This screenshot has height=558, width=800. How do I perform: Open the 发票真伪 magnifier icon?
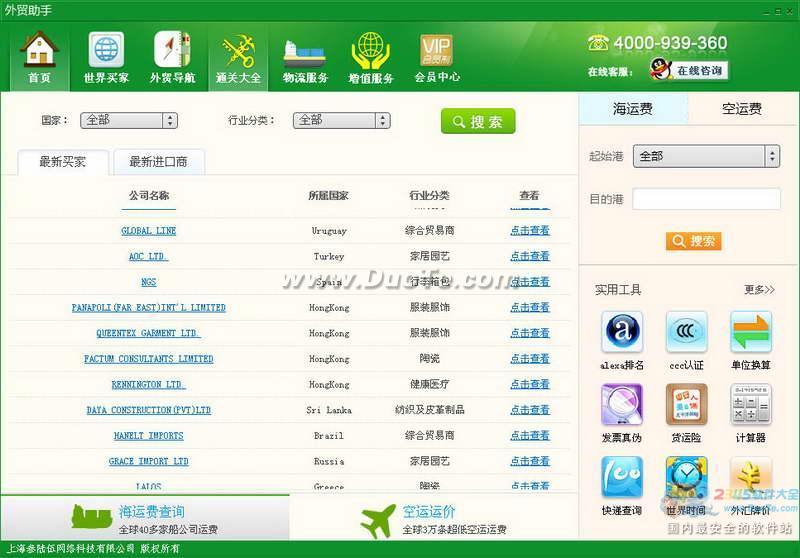point(622,404)
